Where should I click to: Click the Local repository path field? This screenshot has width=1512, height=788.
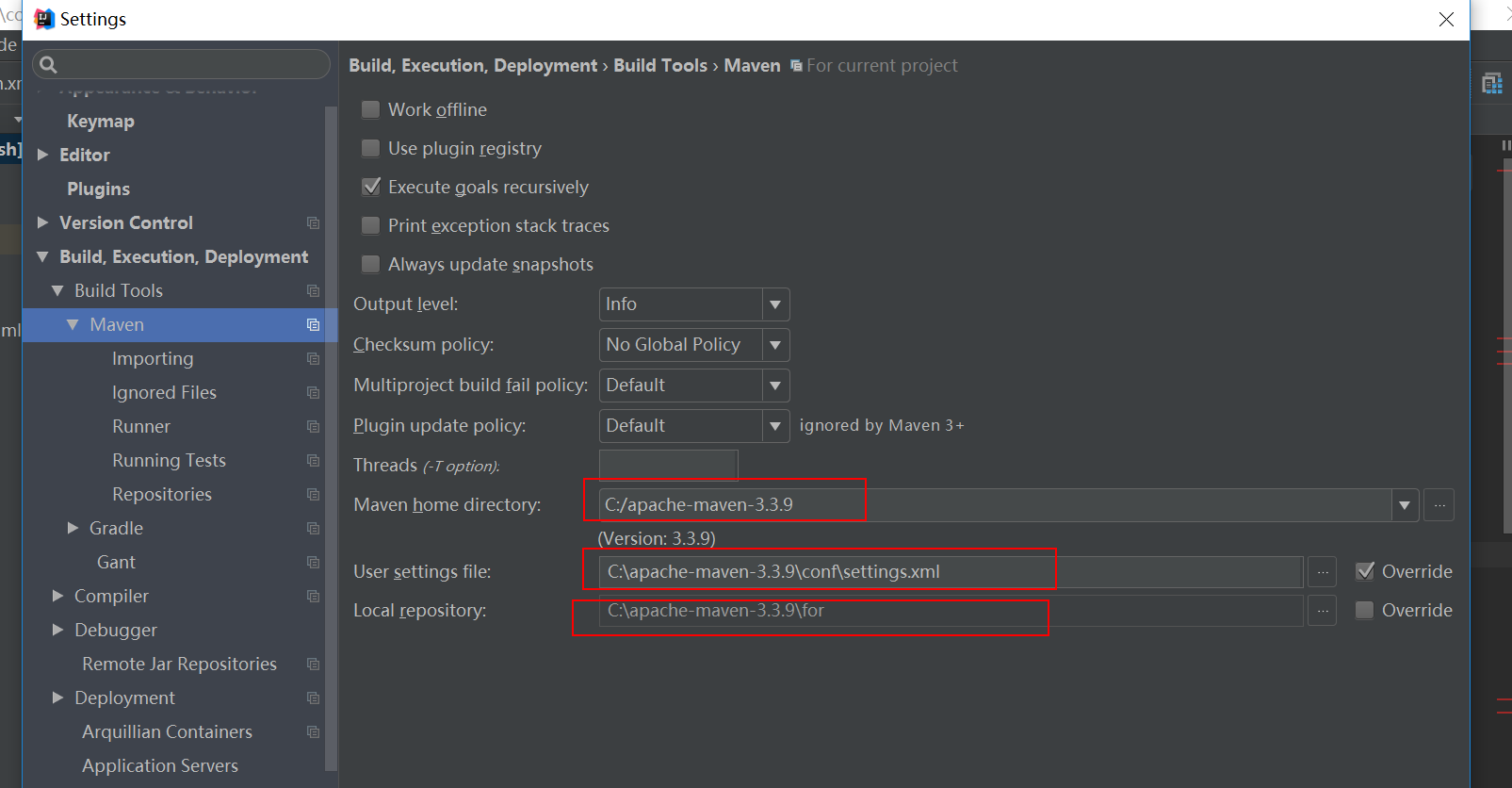coord(951,611)
